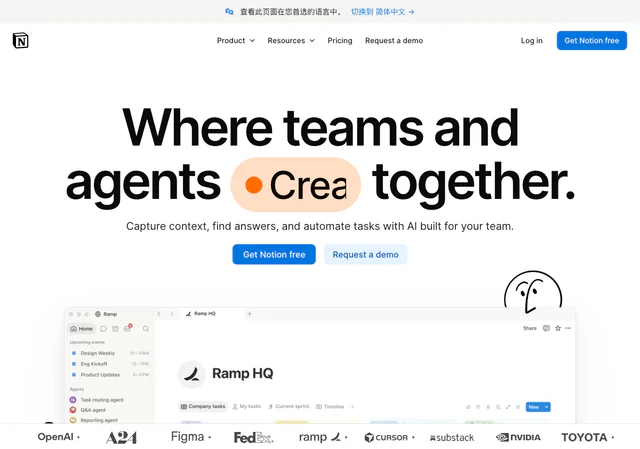
Task: Open the chat bubble icon in sidebar
Action: pyautogui.click(x=103, y=329)
